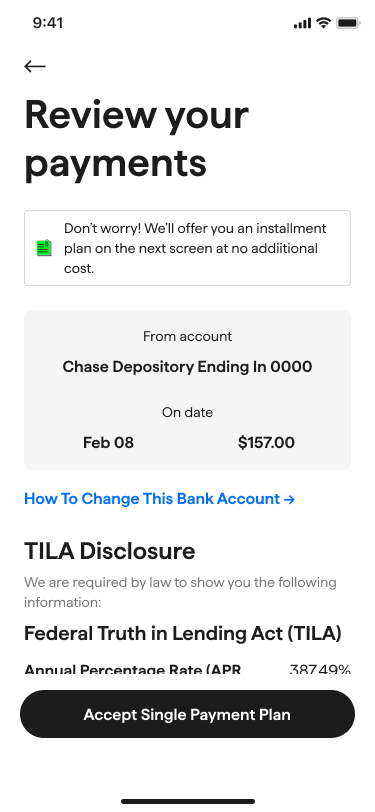Select the Feb 08 payment date
The image size is (375, 812).
pos(108,443)
